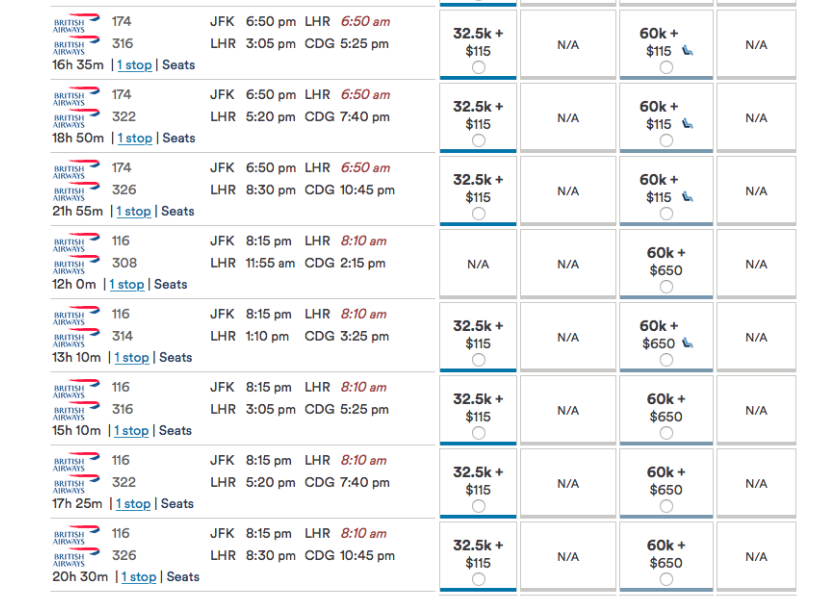Screen dimensions: 824x596
Task: Open Seats for the 18h 50m itinerary
Action: click(x=179, y=138)
